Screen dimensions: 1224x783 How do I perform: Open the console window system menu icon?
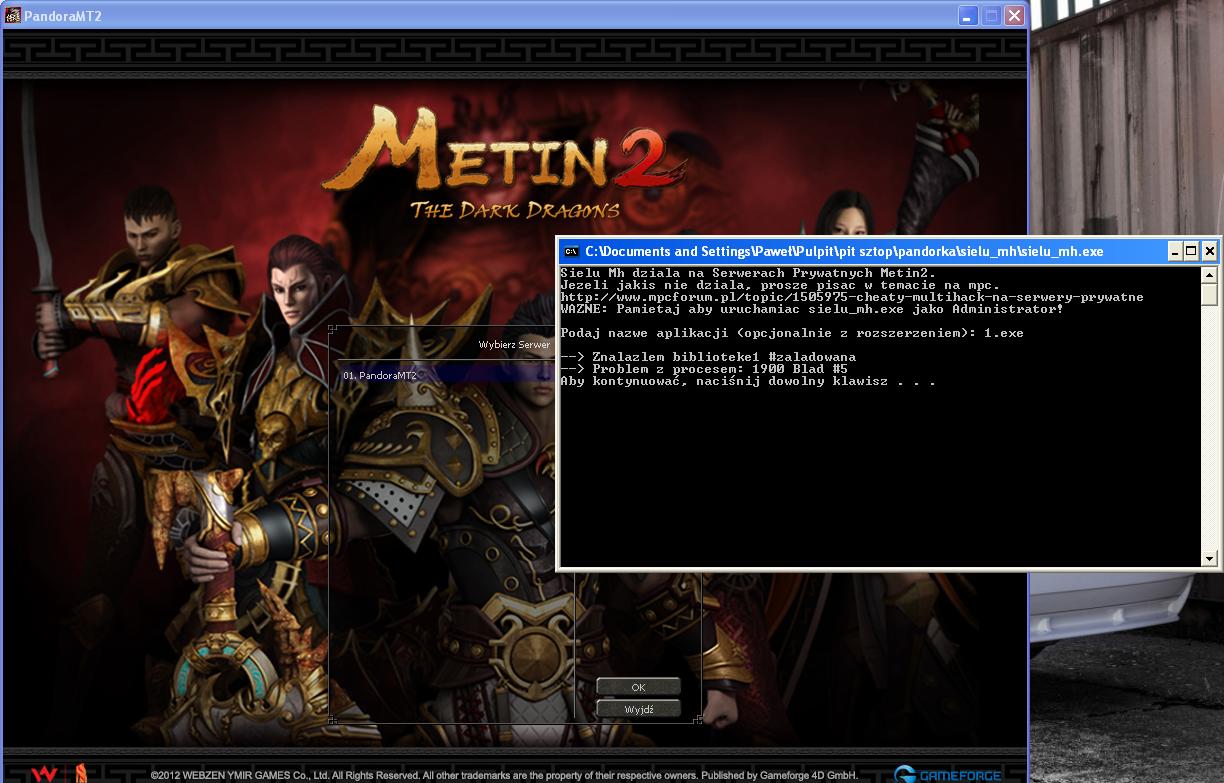(x=571, y=251)
